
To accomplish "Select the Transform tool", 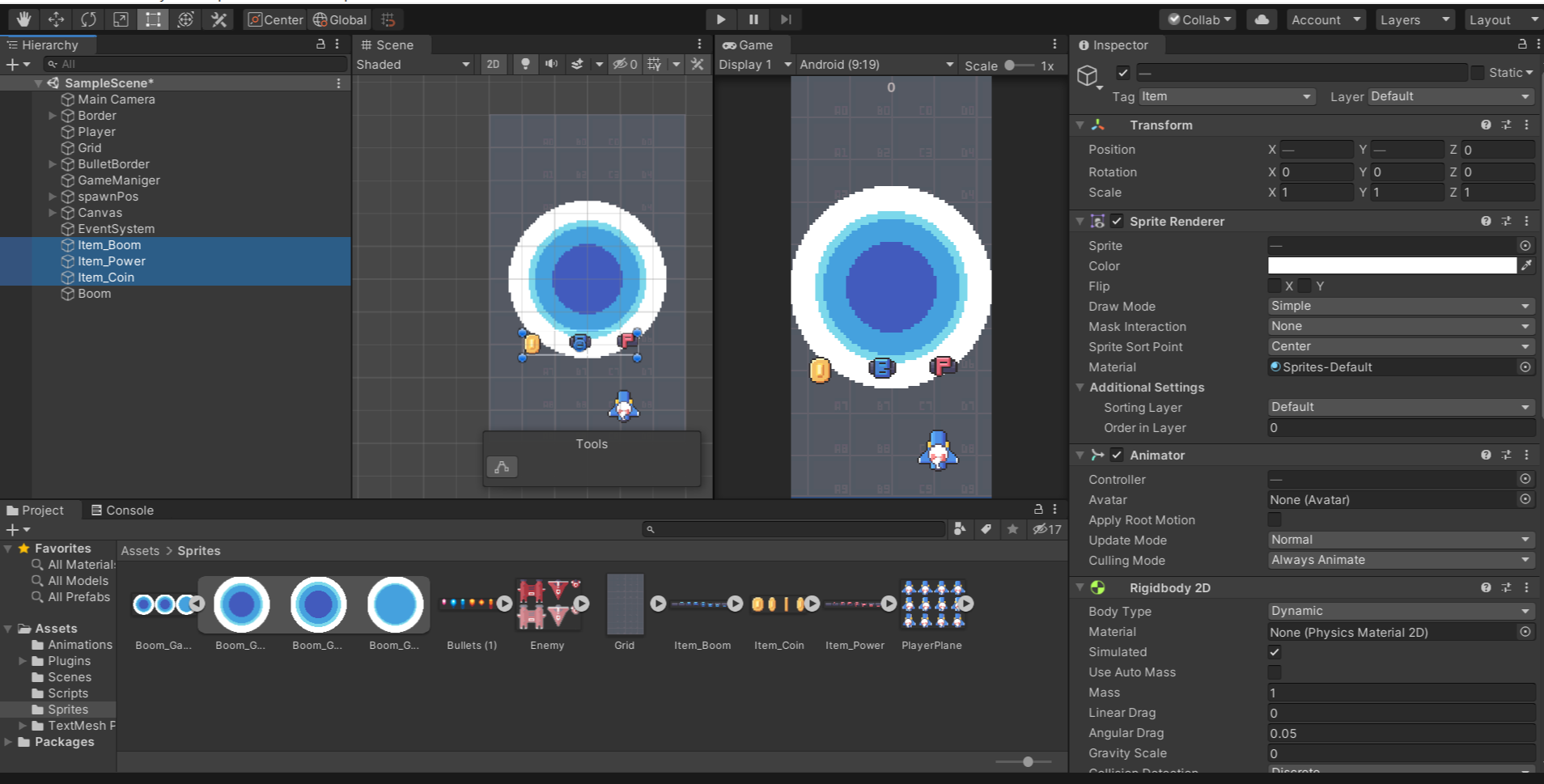I will coord(185,19).
